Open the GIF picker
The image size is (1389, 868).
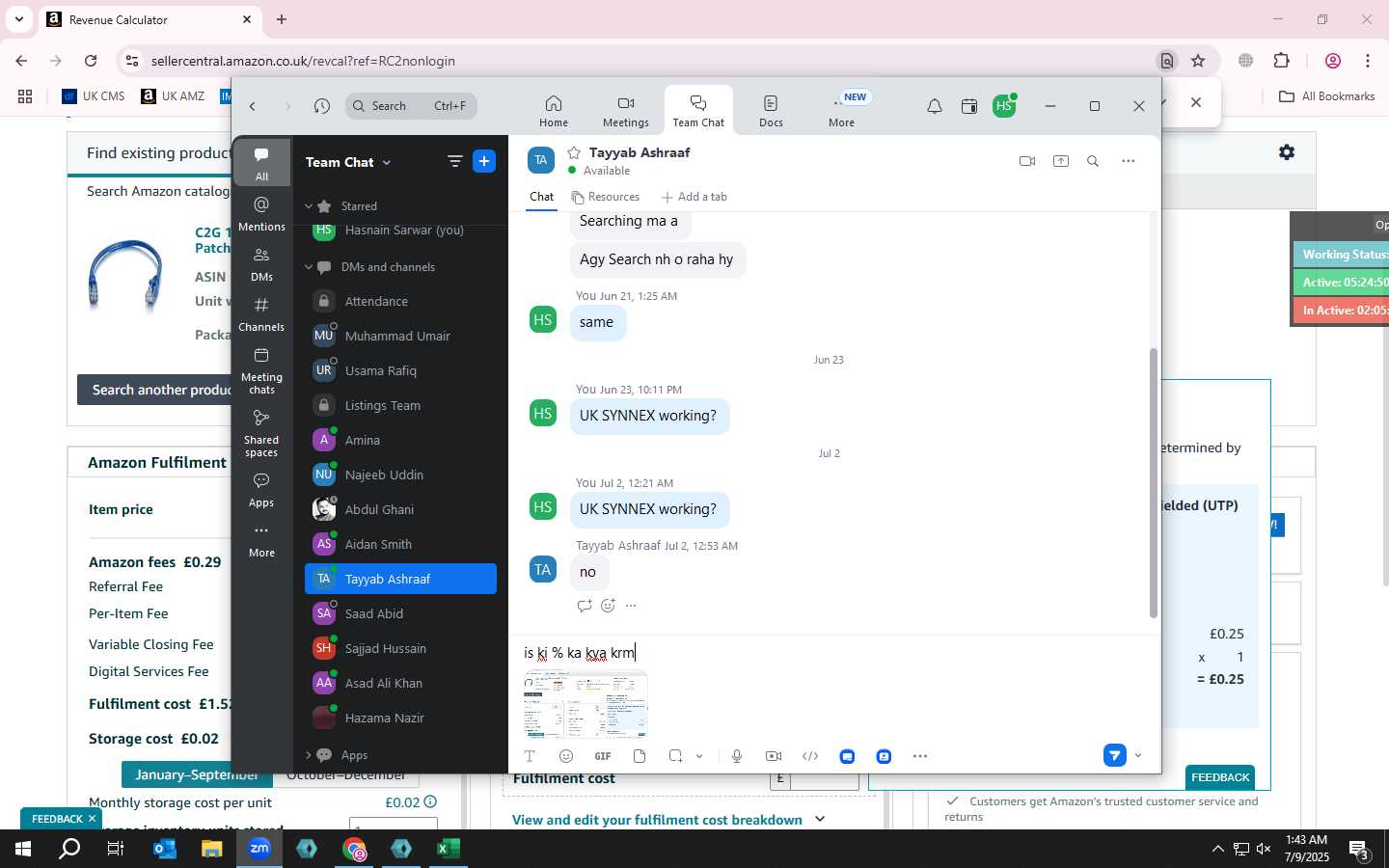click(603, 756)
